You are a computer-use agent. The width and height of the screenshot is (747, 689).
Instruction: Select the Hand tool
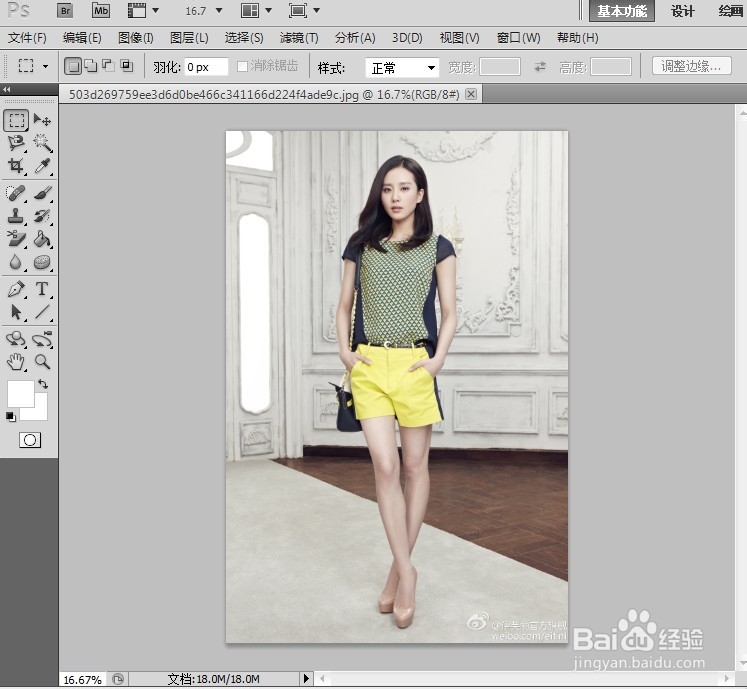click(16, 362)
